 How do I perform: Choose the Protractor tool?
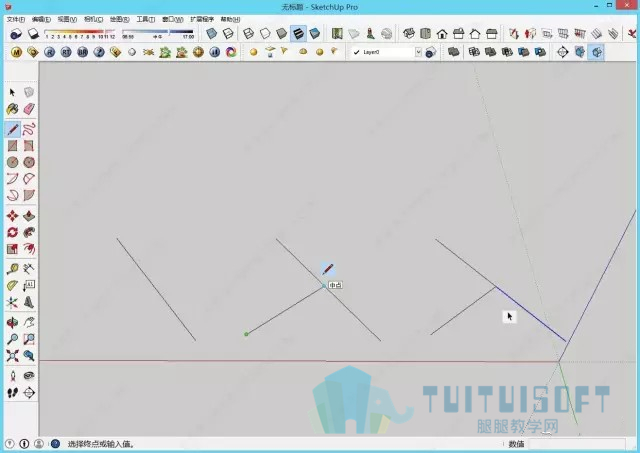(x=12, y=285)
